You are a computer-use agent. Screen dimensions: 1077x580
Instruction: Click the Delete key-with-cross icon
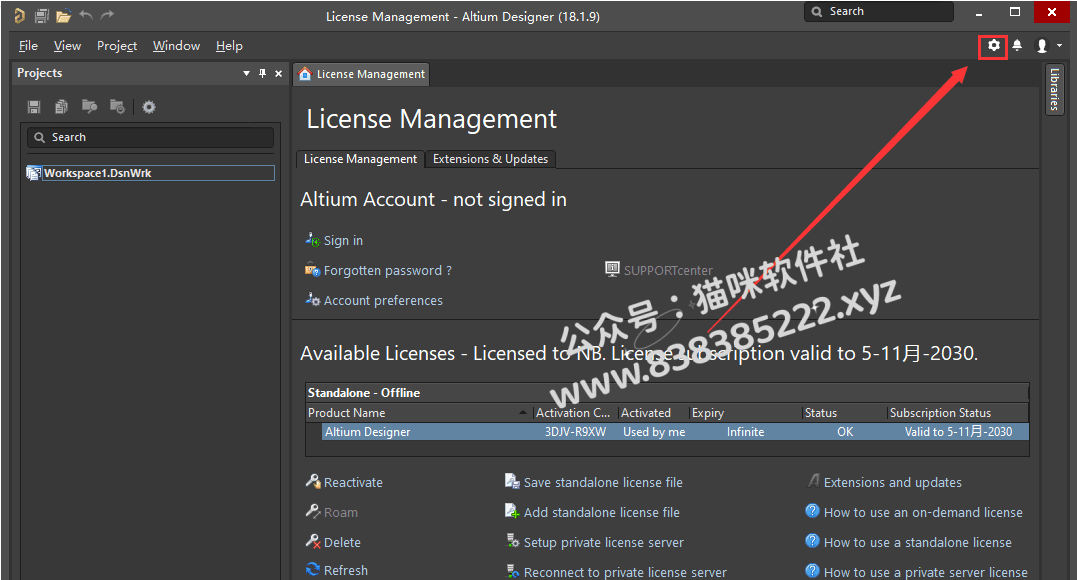313,542
